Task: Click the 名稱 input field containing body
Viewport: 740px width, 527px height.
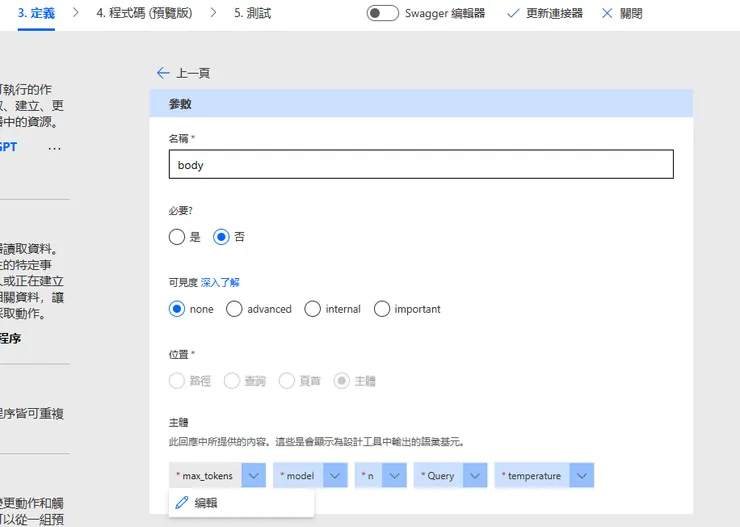Action: click(x=421, y=164)
